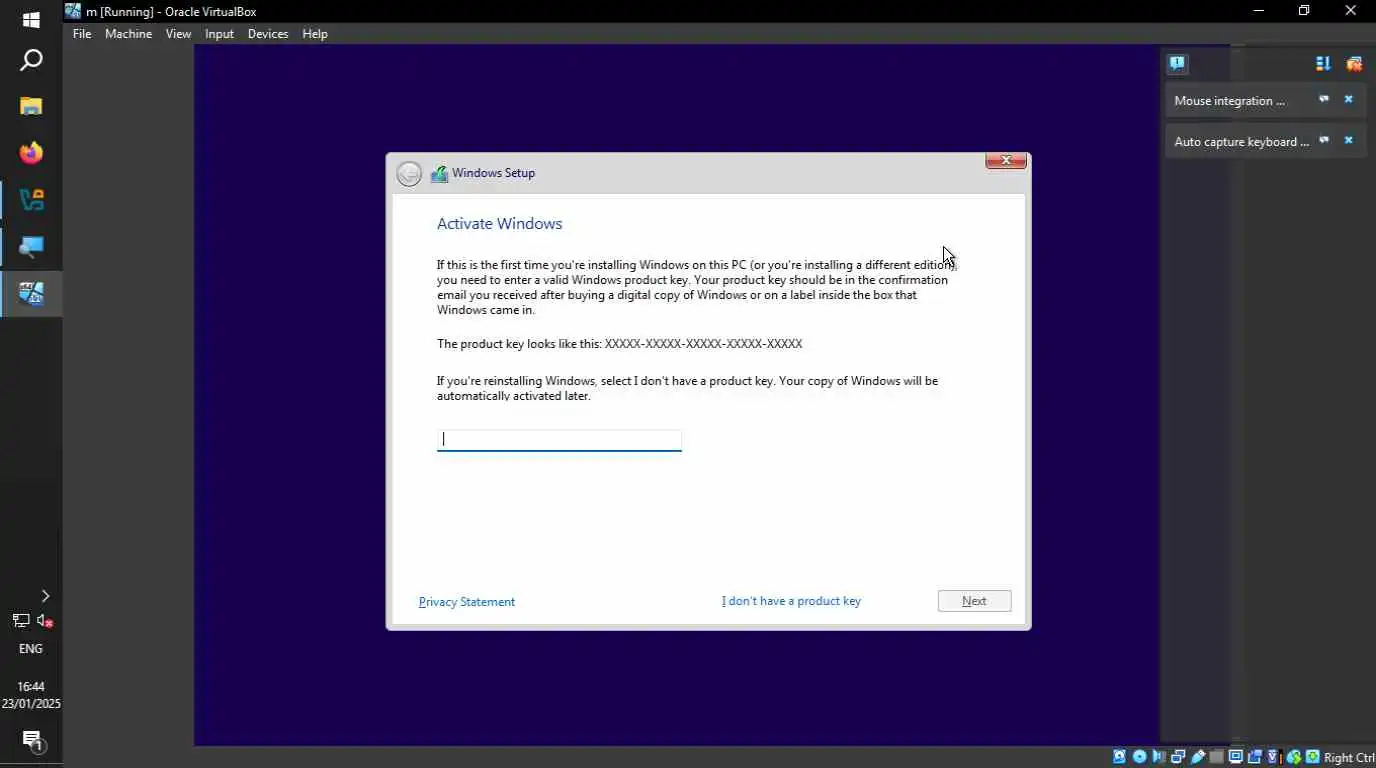Close the Windows Setup dialog
The width and height of the screenshot is (1376, 768).
click(1006, 161)
